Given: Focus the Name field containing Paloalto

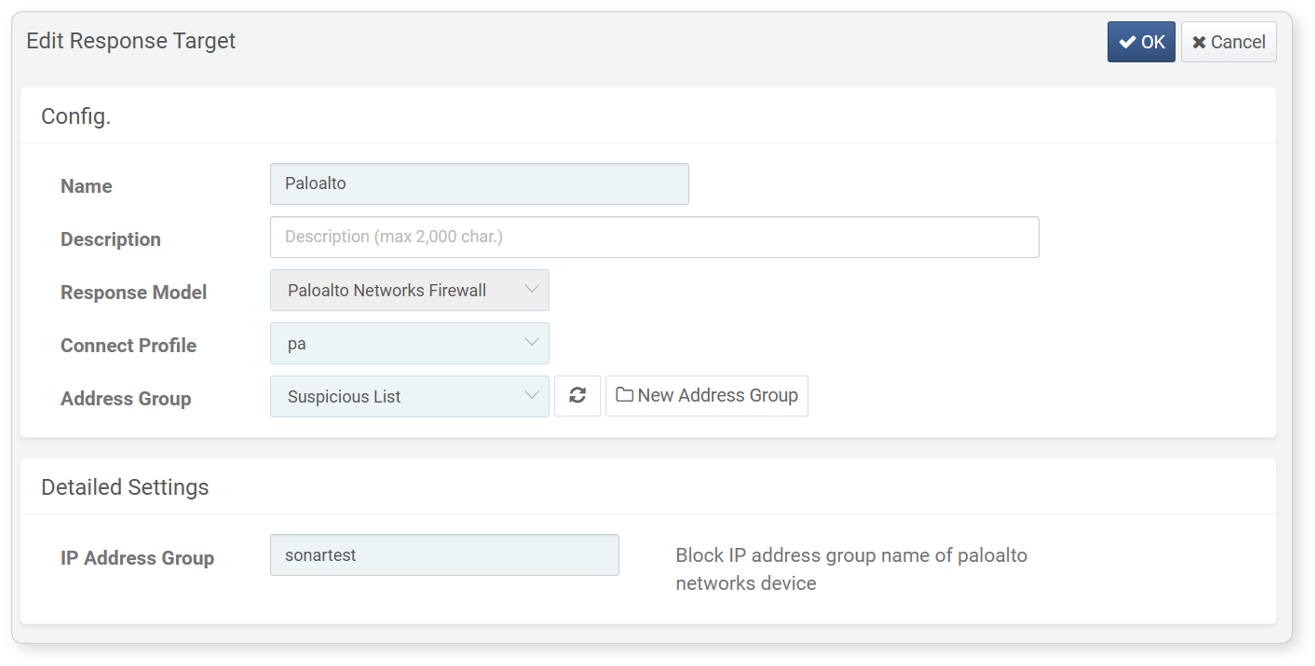Looking at the screenshot, I should (479, 184).
